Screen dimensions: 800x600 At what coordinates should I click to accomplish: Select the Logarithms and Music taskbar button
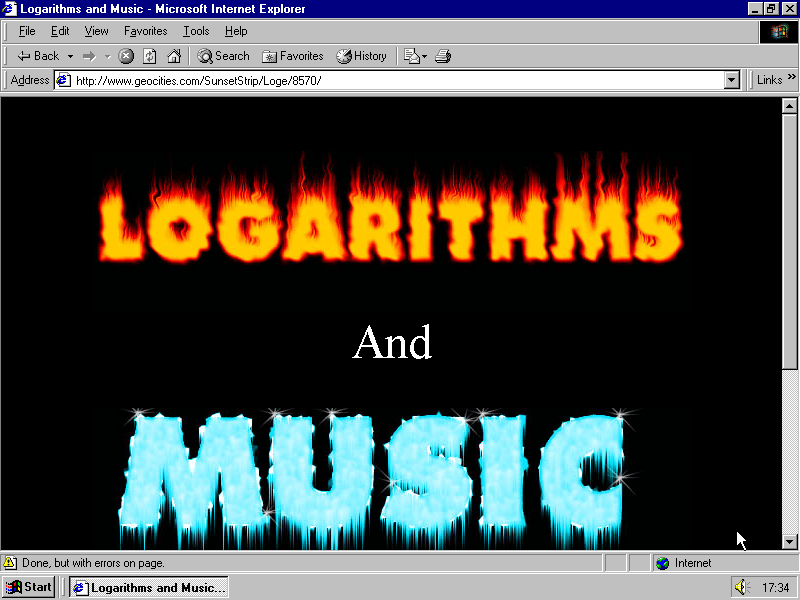pos(149,587)
